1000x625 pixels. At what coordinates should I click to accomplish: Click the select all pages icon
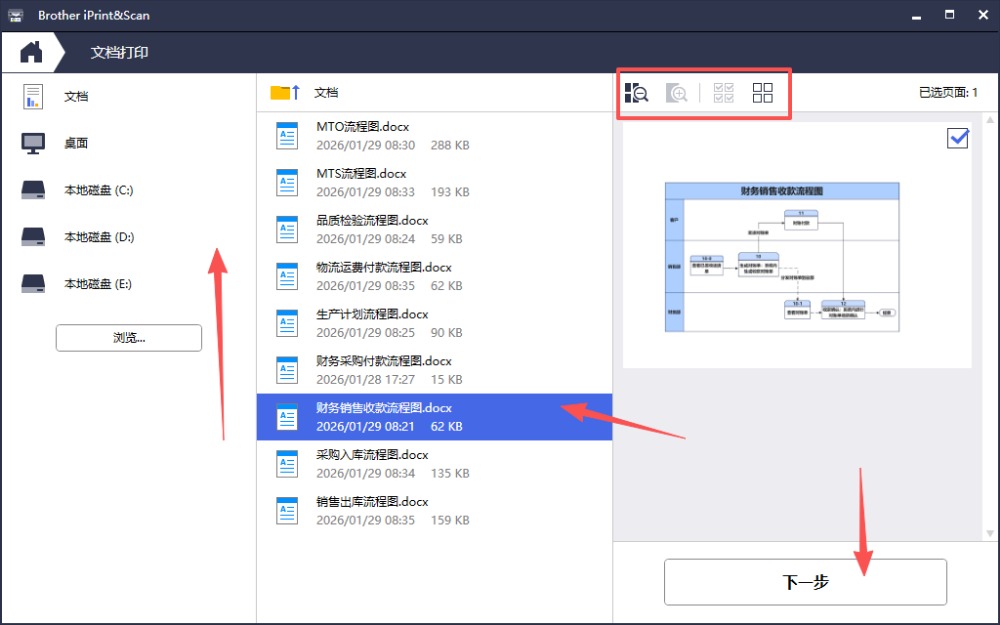click(x=723, y=93)
